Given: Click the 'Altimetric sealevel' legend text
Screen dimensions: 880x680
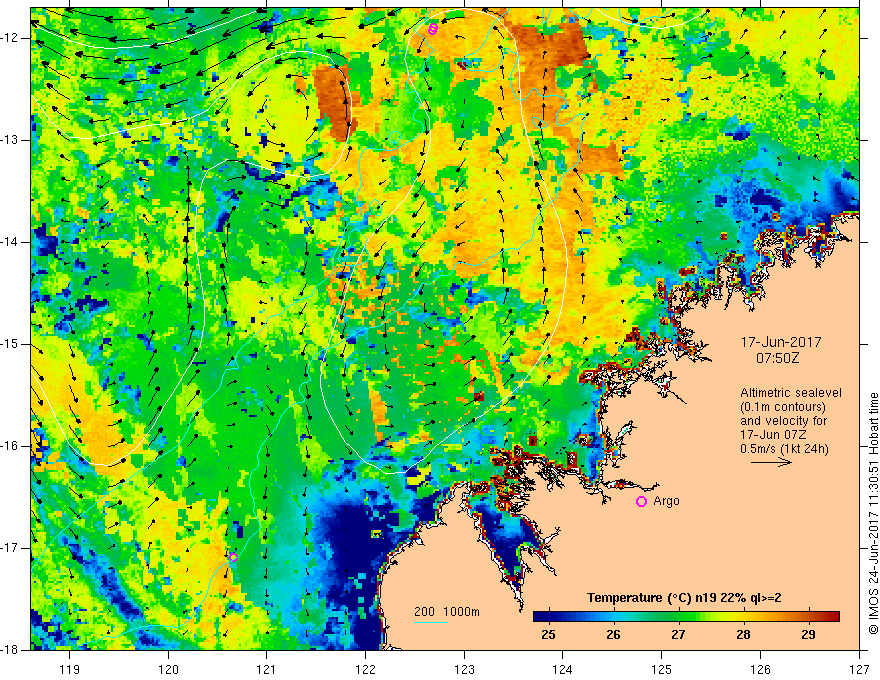Looking at the screenshot, I should (x=791, y=393).
